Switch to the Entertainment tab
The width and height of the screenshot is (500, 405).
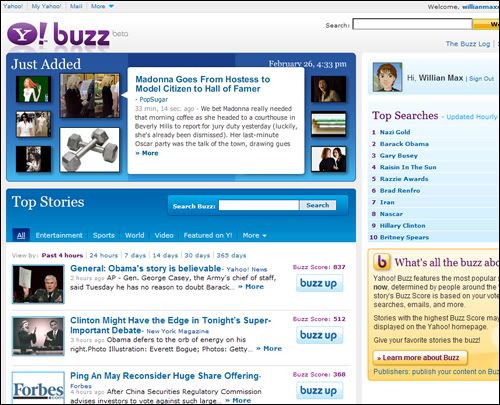[x=59, y=235]
